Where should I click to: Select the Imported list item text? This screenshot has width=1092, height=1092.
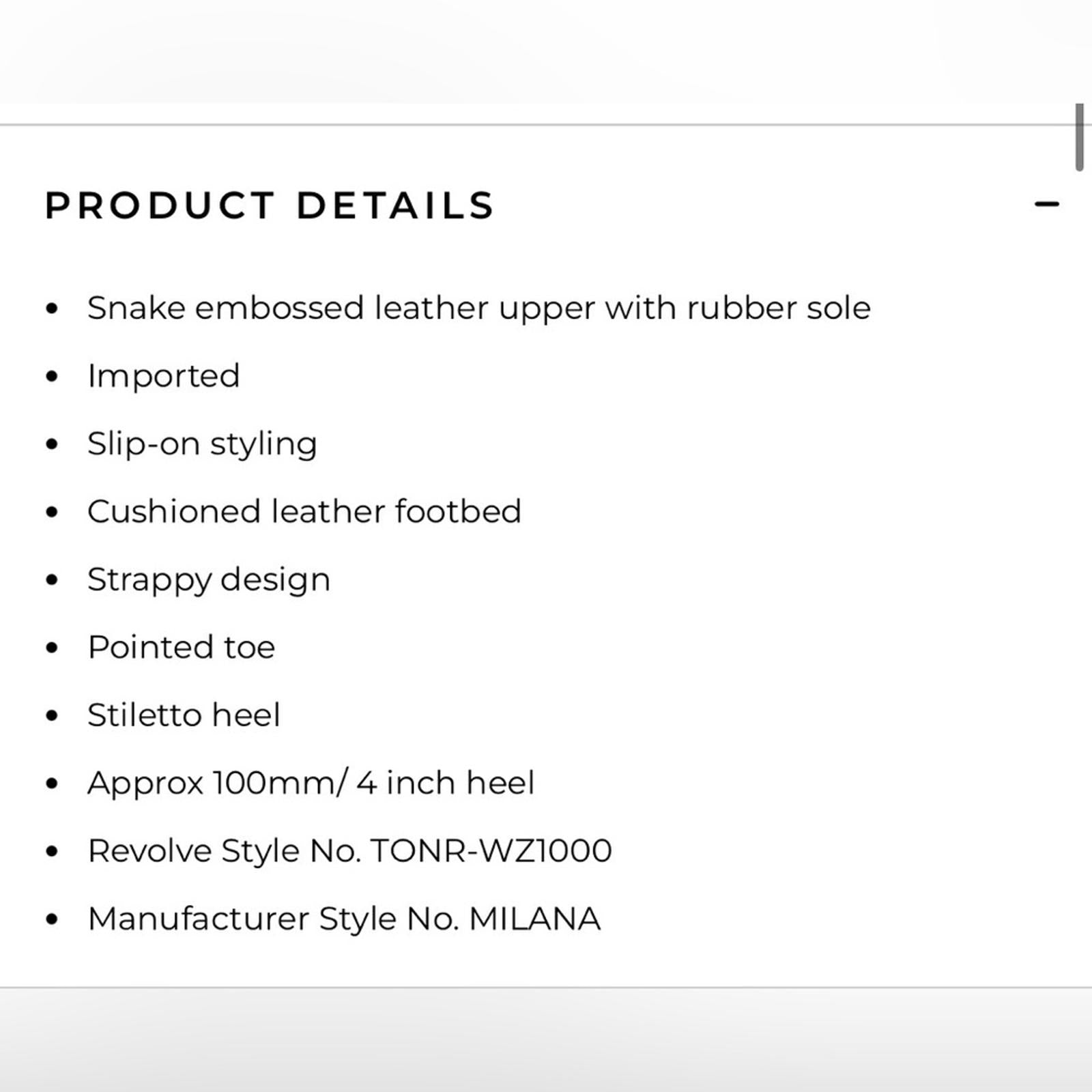164,376
